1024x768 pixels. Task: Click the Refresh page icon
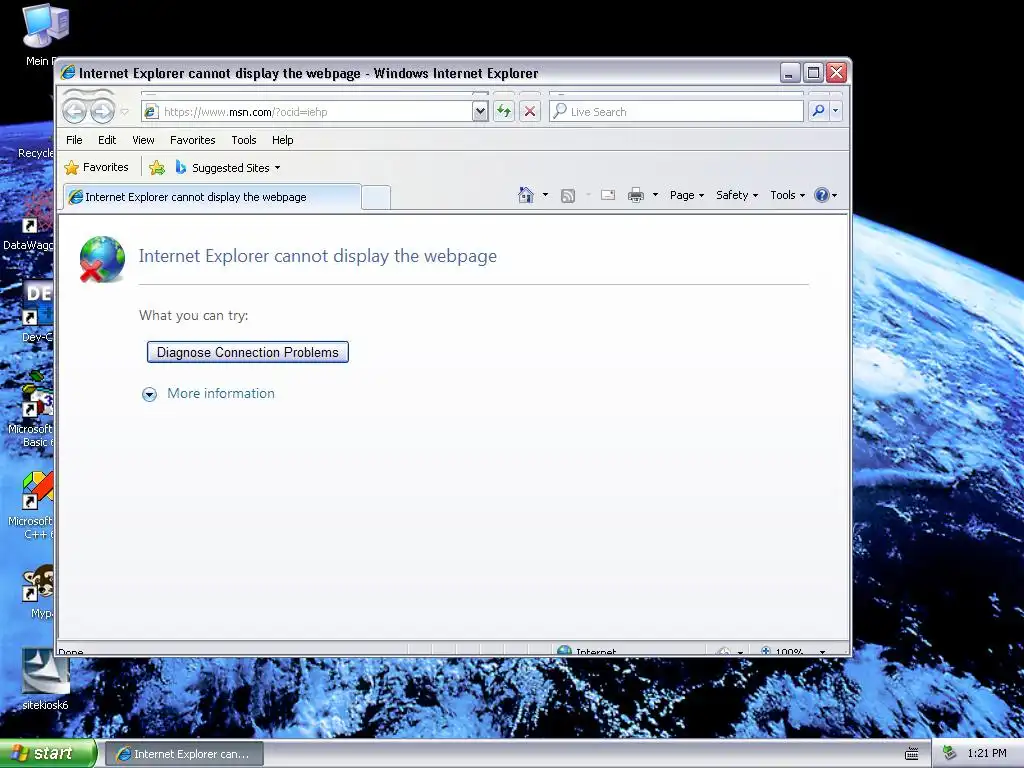click(x=504, y=112)
